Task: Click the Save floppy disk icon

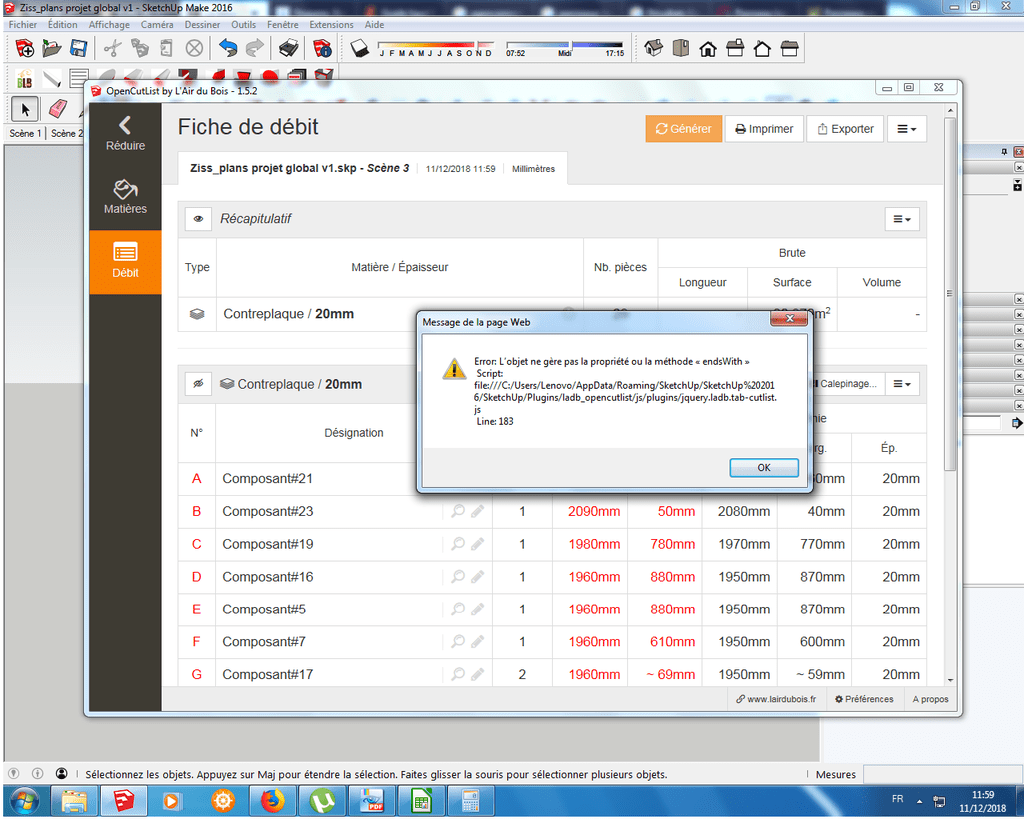Action: coord(78,48)
